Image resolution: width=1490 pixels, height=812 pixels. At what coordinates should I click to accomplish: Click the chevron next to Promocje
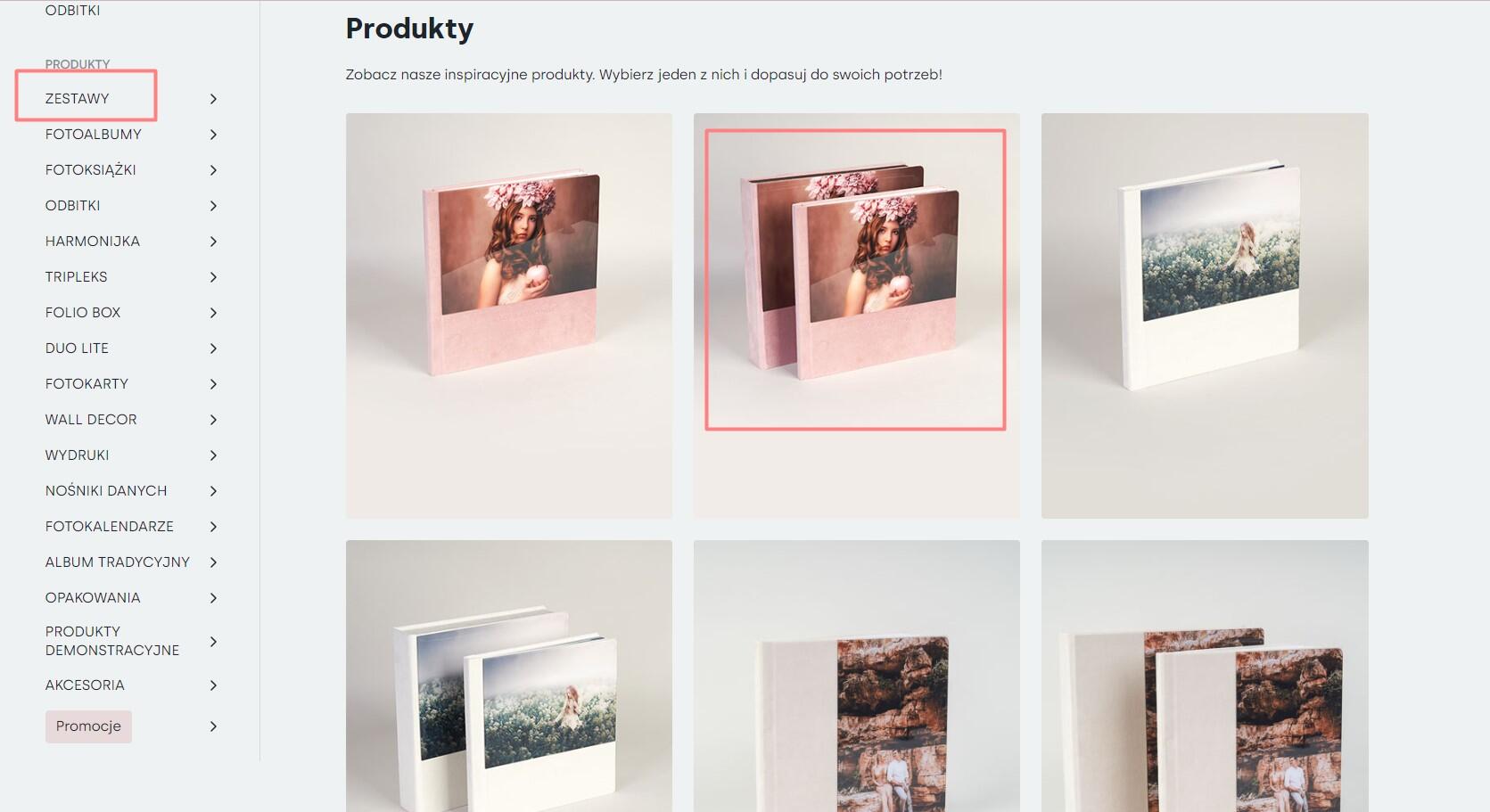[213, 726]
